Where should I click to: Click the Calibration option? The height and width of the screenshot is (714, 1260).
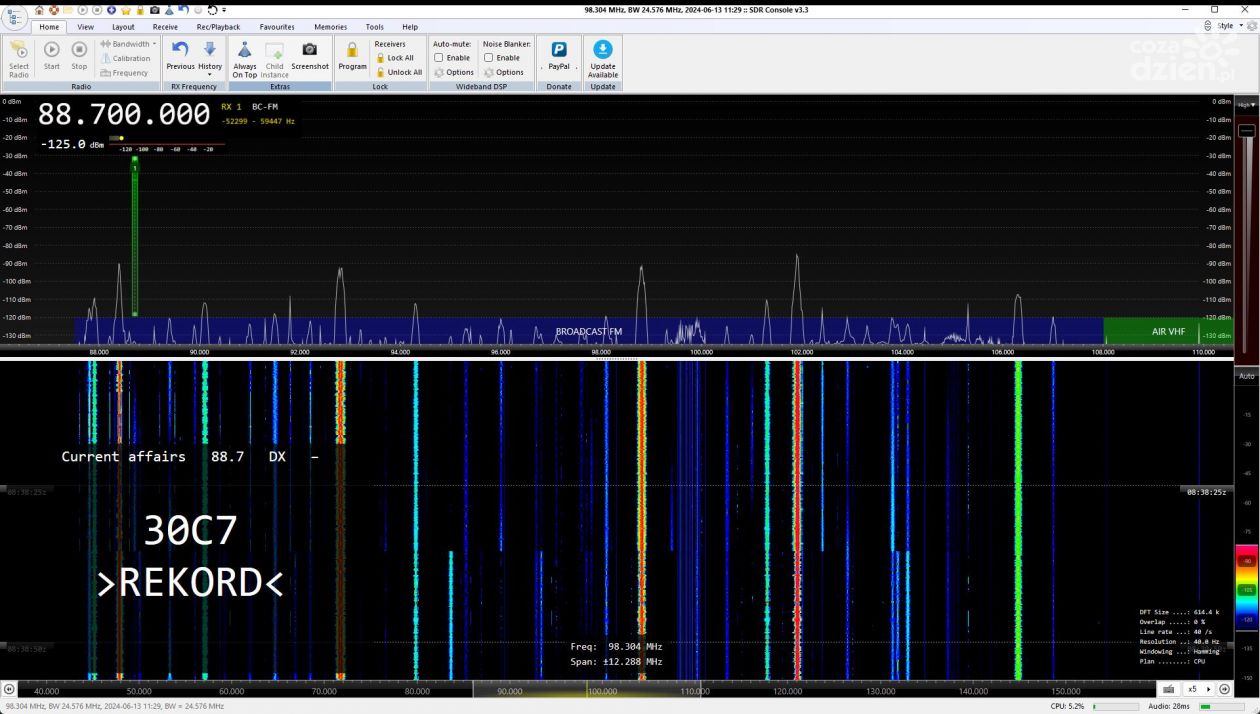click(x=126, y=58)
